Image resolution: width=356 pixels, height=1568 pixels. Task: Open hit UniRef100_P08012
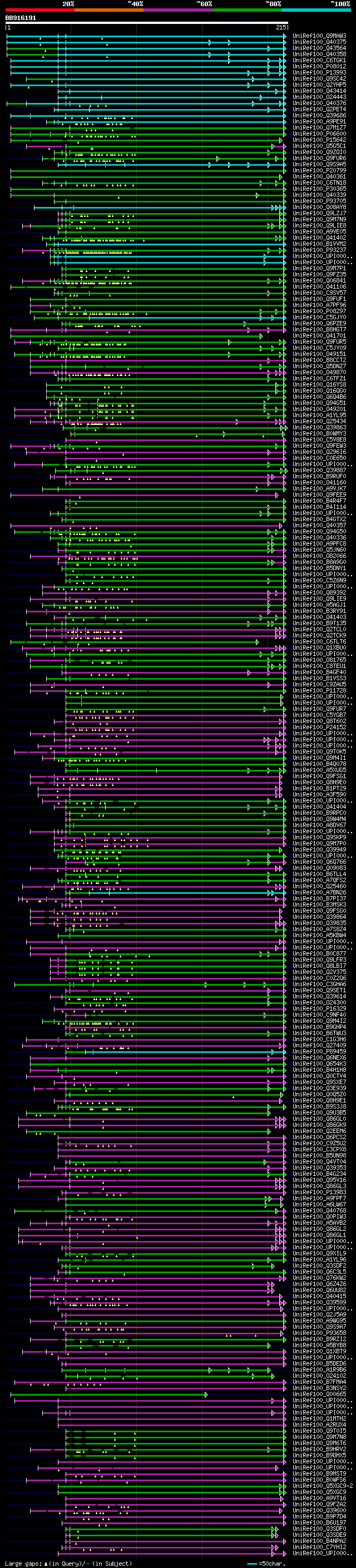[319, 66]
